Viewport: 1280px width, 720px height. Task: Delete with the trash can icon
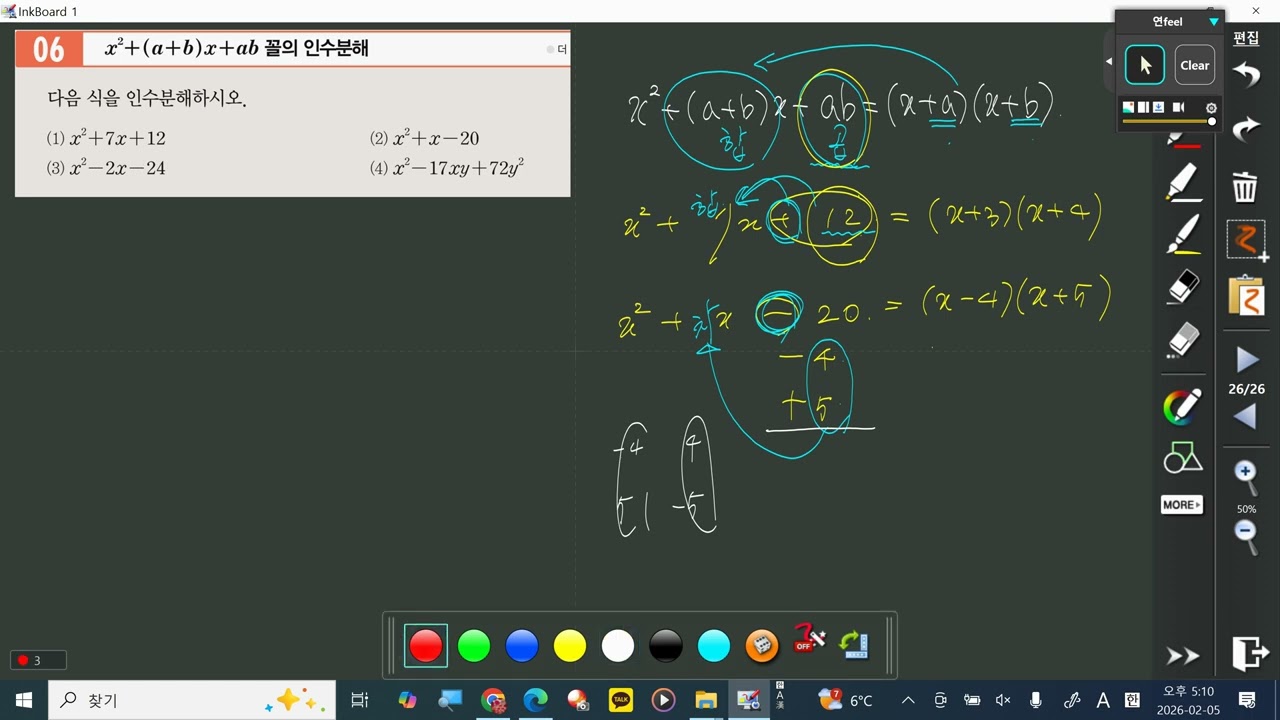pyautogui.click(x=1245, y=186)
